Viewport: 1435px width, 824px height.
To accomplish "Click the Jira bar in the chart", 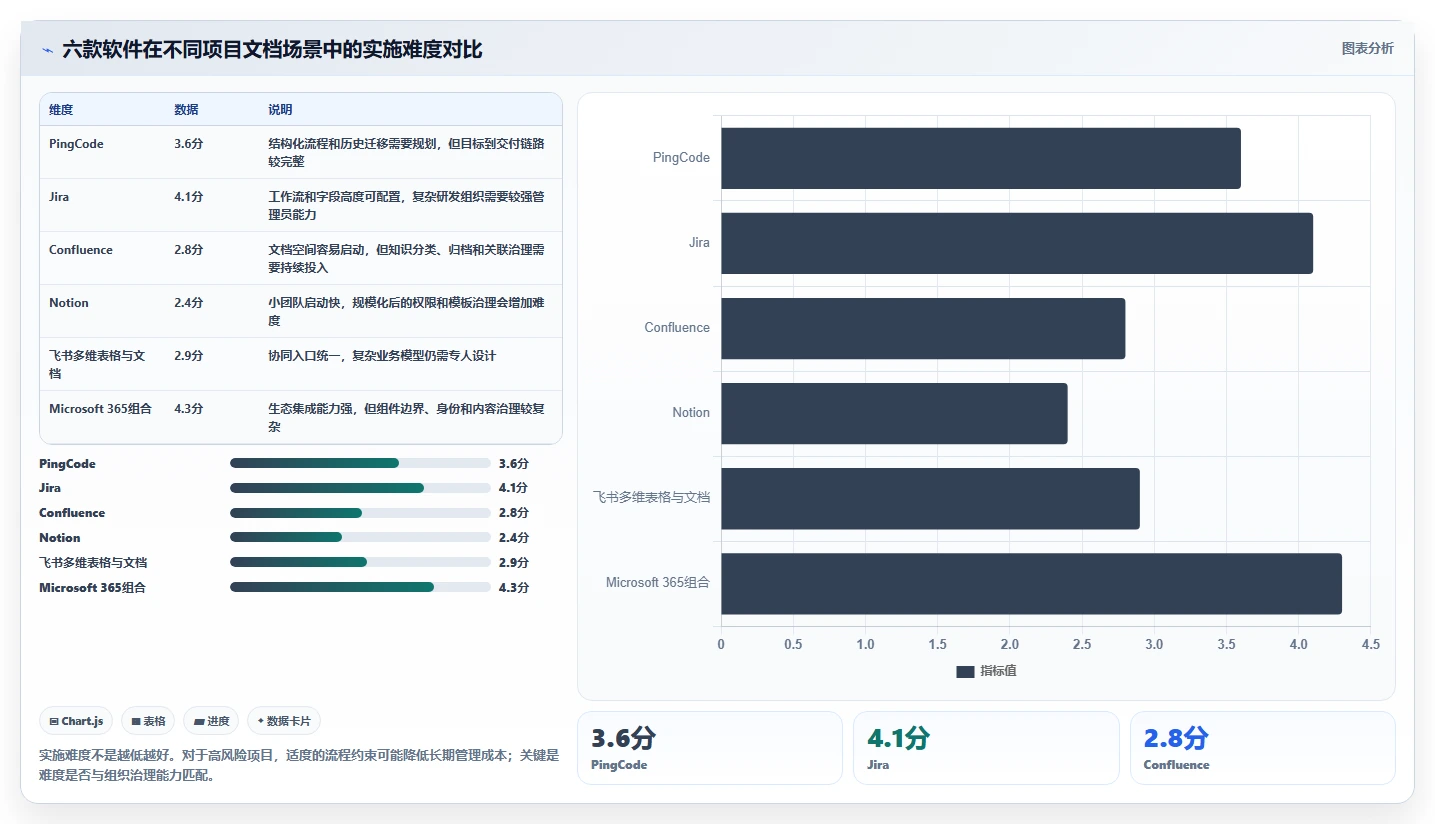I will (1017, 243).
